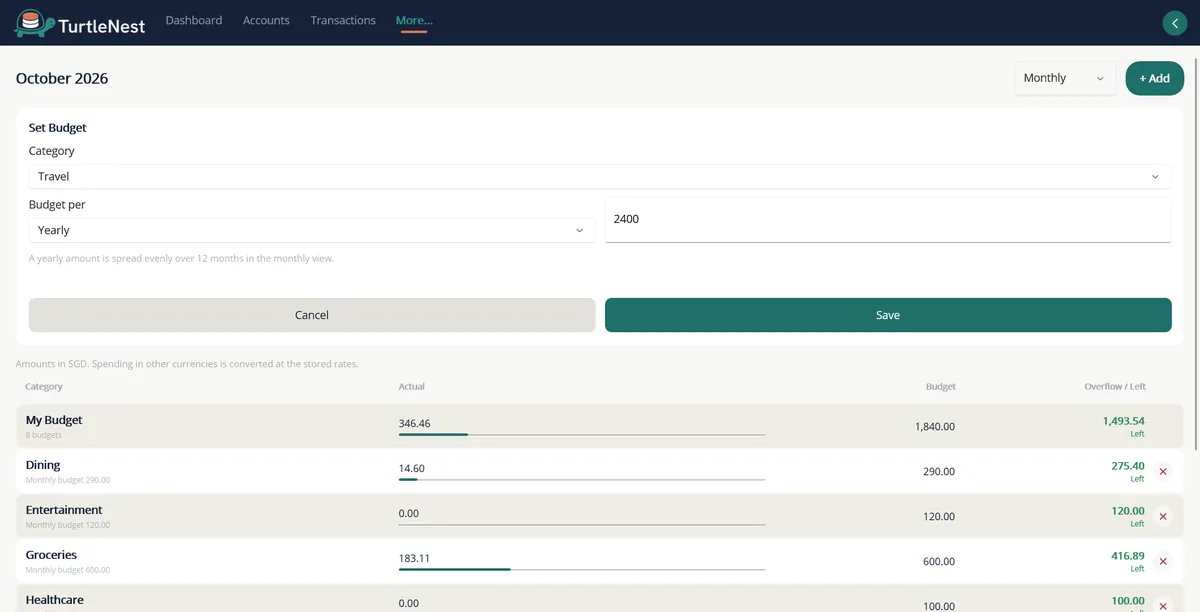This screenshot has width=1200, height=612.
Task: Click the Groceries spending progress bar
Action: pyautogui.click(x=582, y=569)
